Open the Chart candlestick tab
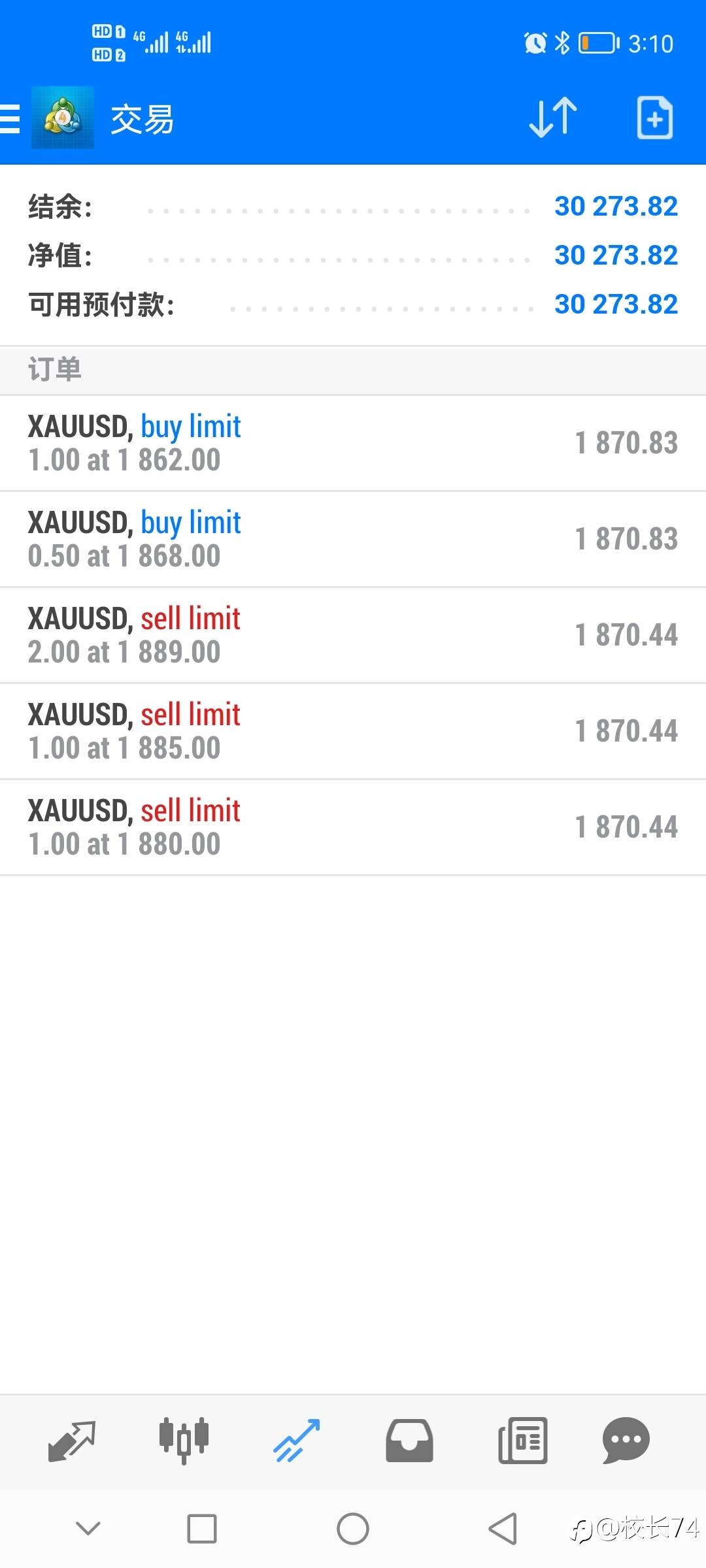This screenshot has height=1568, width=706. pyautogui.click(x=184, y=1441)
